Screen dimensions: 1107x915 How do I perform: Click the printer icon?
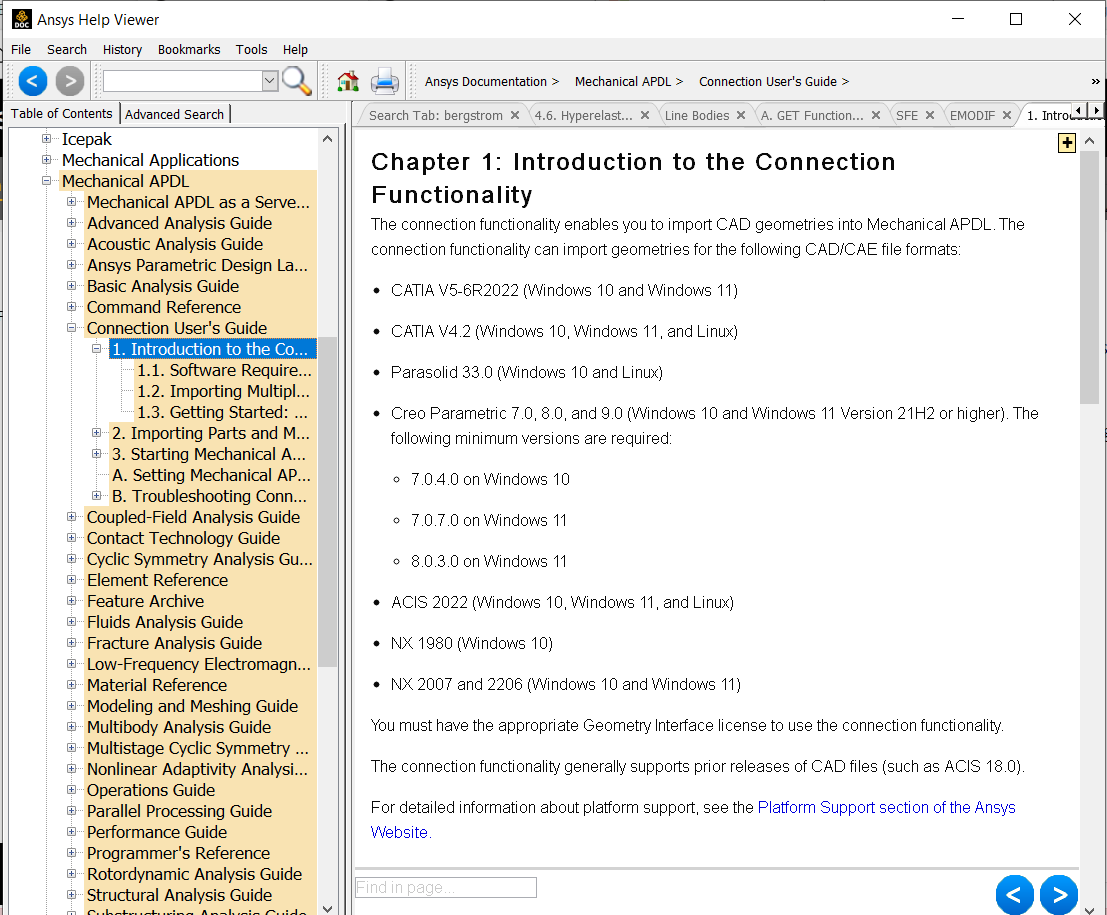pos(385,82)
